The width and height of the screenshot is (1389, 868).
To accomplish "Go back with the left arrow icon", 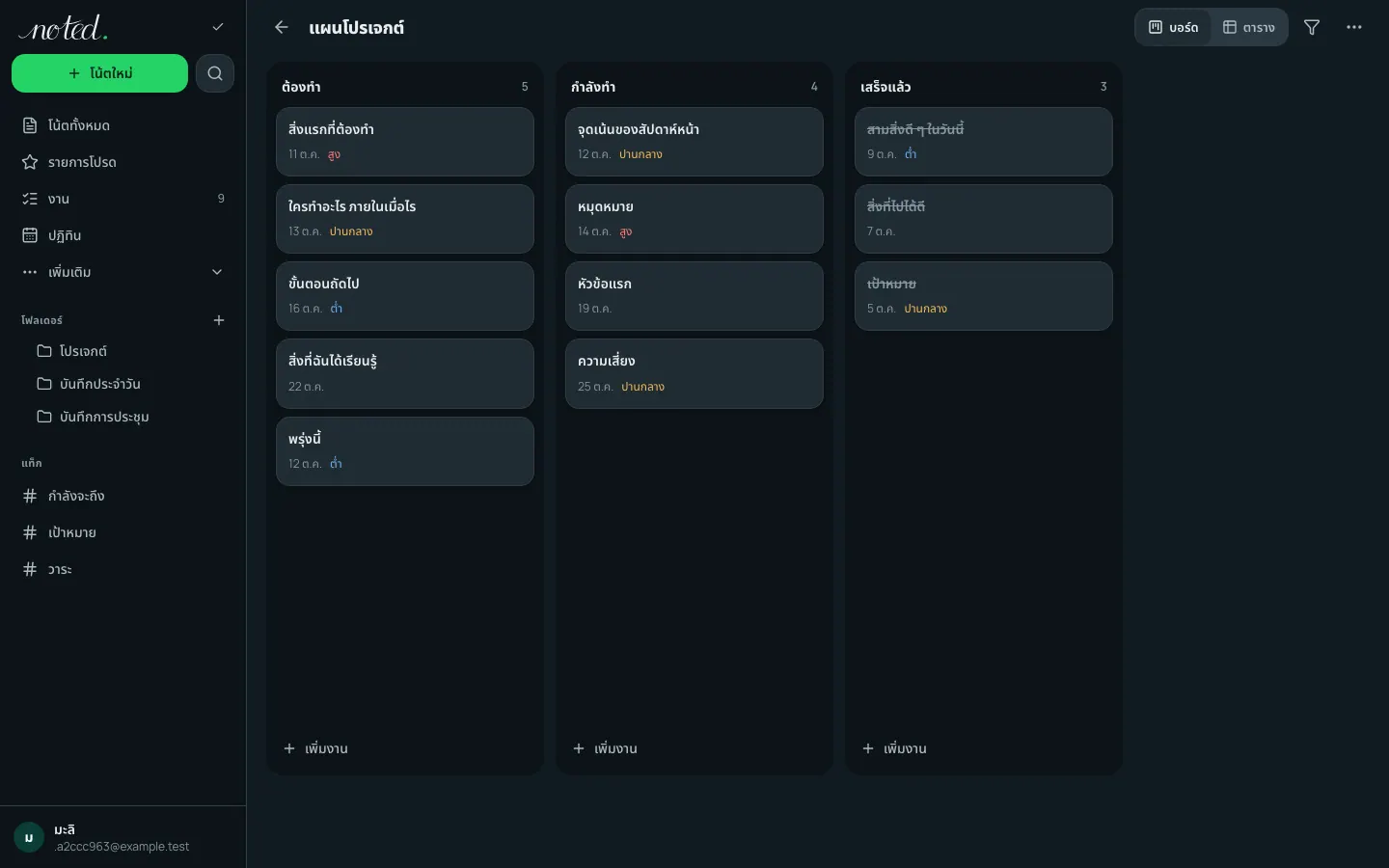I will (x=282, y=27).
